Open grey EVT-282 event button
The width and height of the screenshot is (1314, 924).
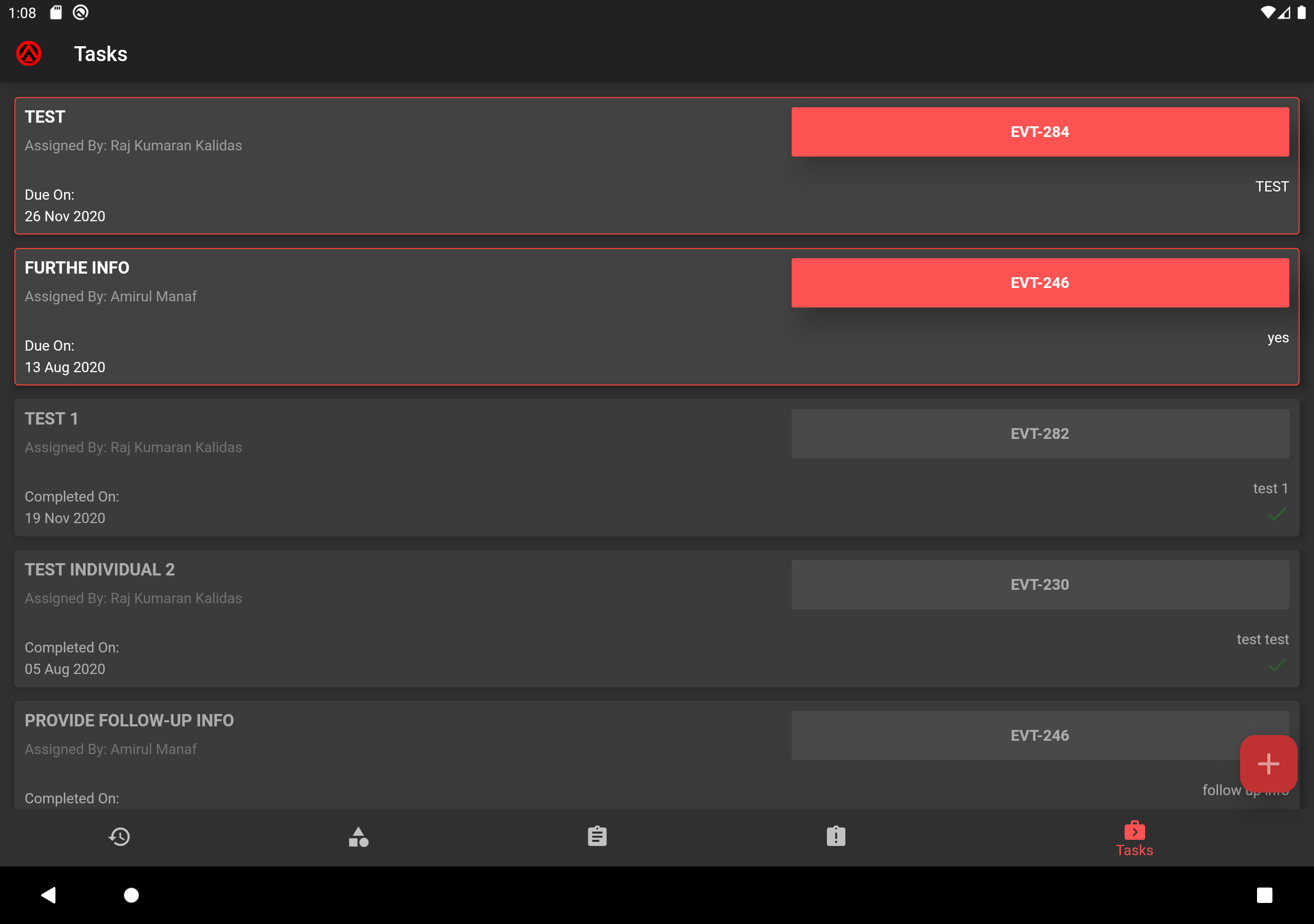coord(1040,433)
